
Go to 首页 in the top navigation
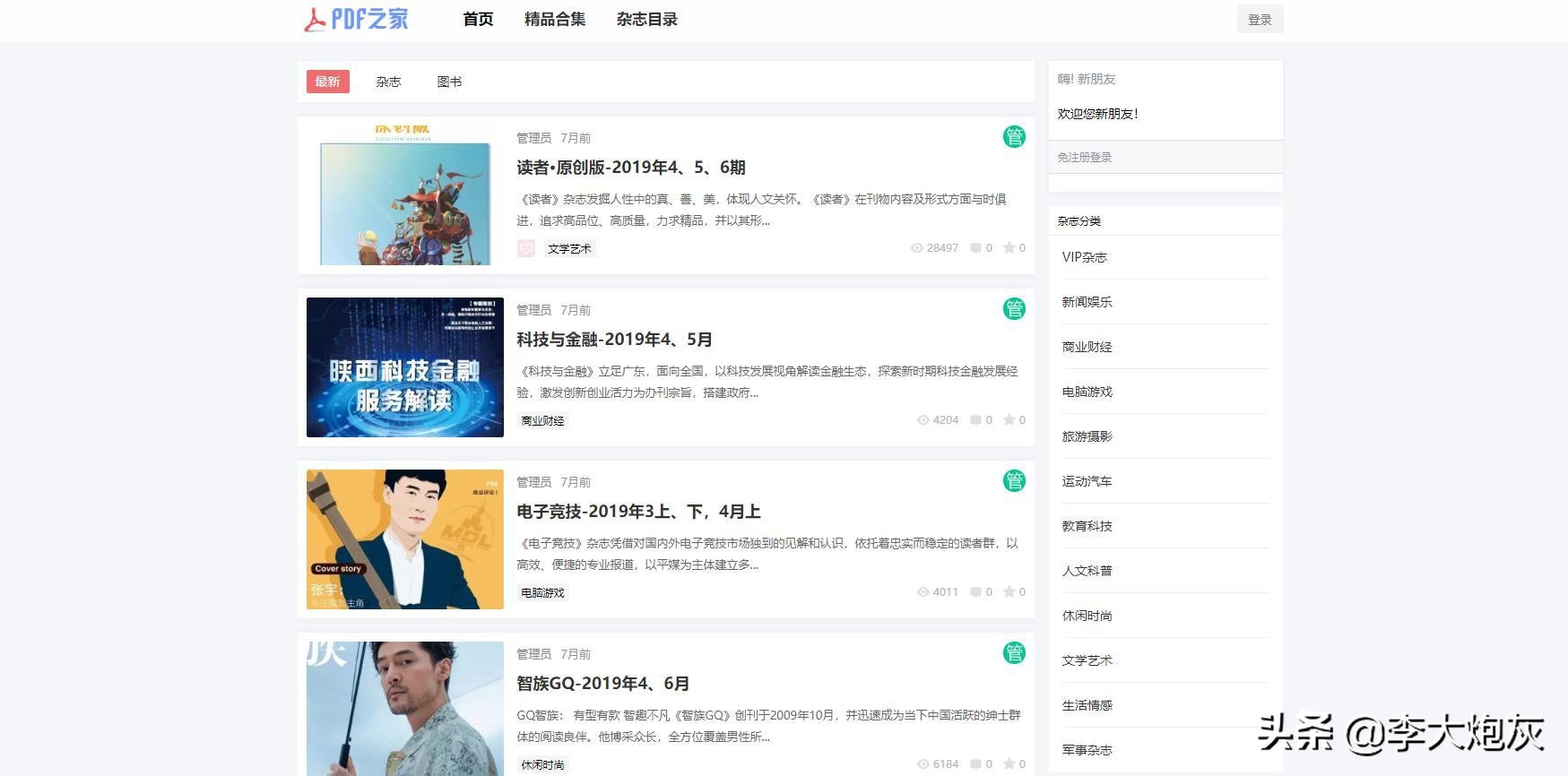pos(478,19)
